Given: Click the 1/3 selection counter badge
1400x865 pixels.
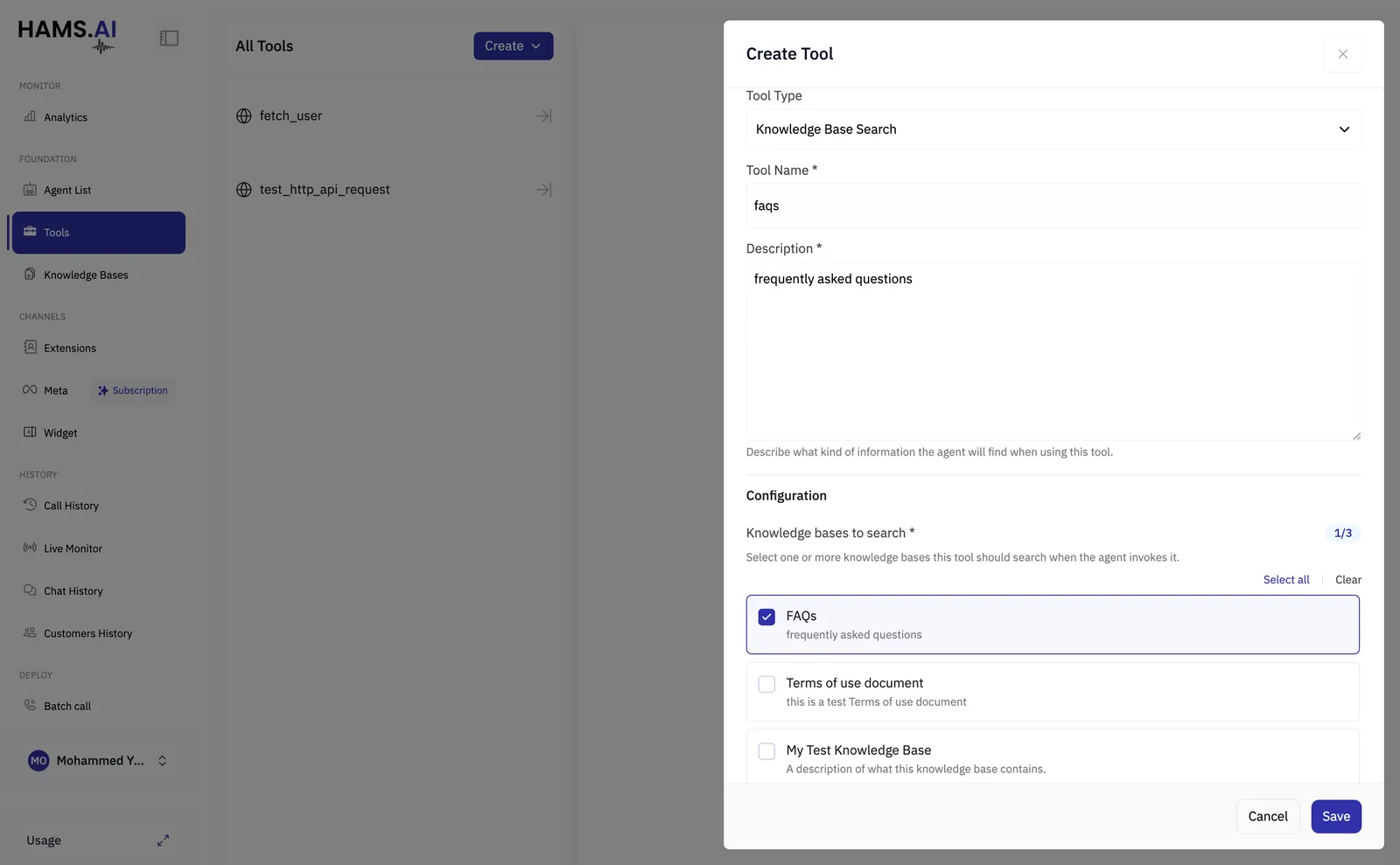Looking at the screenshot, I should tap(1343, 534).
